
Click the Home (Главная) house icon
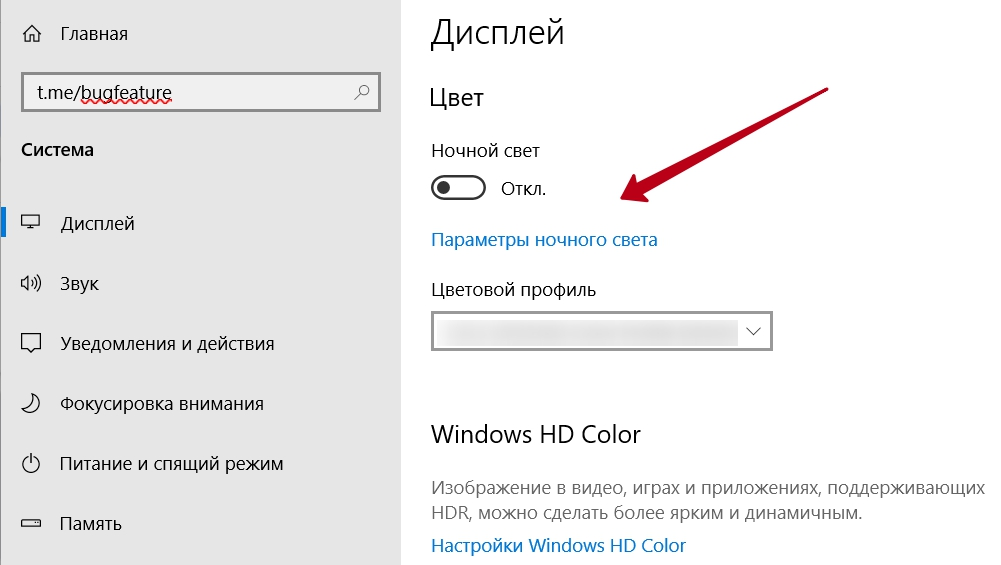[31, 33]
